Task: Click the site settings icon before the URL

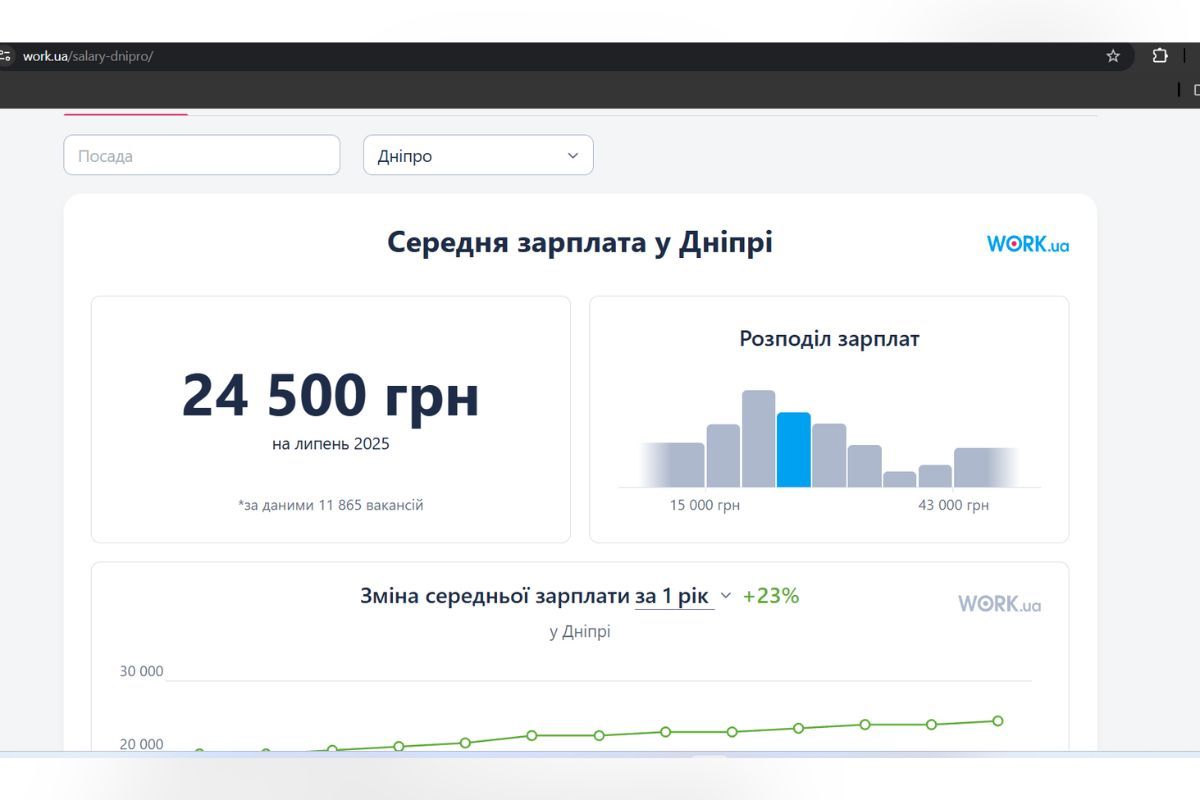Action: pyautogui.click(x=7, y=56)
